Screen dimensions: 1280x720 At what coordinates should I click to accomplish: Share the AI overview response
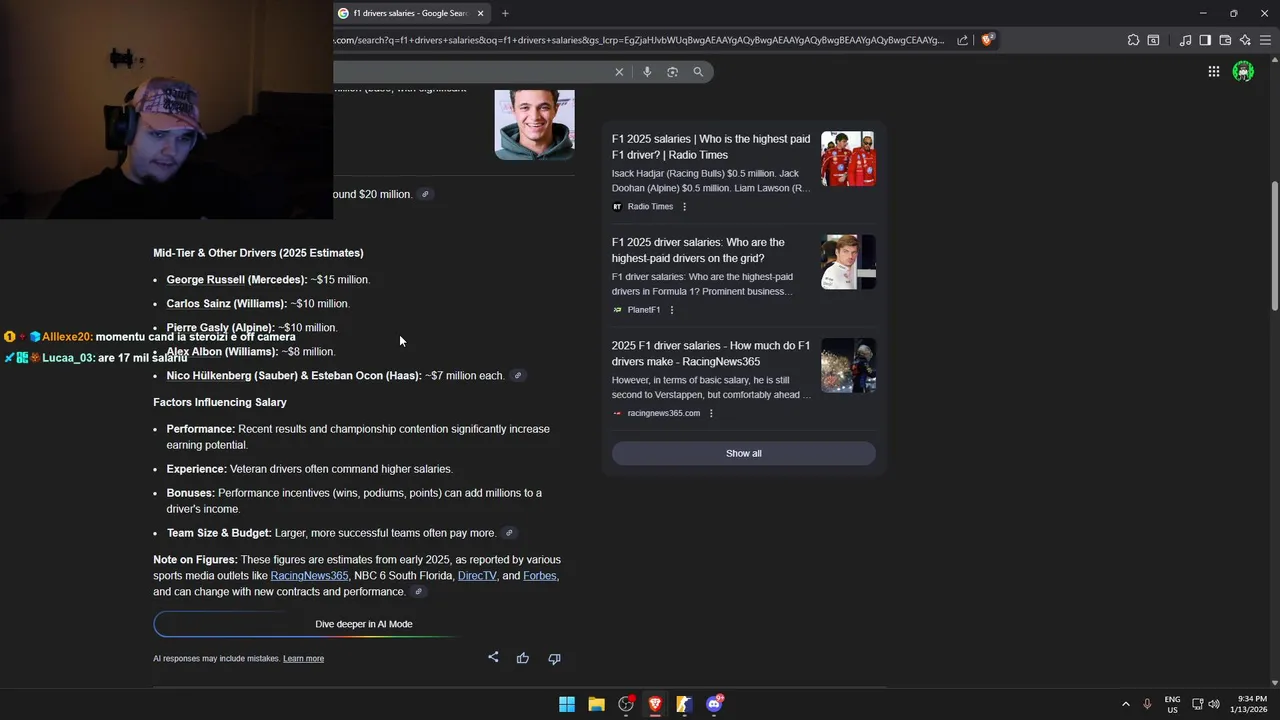493,657
